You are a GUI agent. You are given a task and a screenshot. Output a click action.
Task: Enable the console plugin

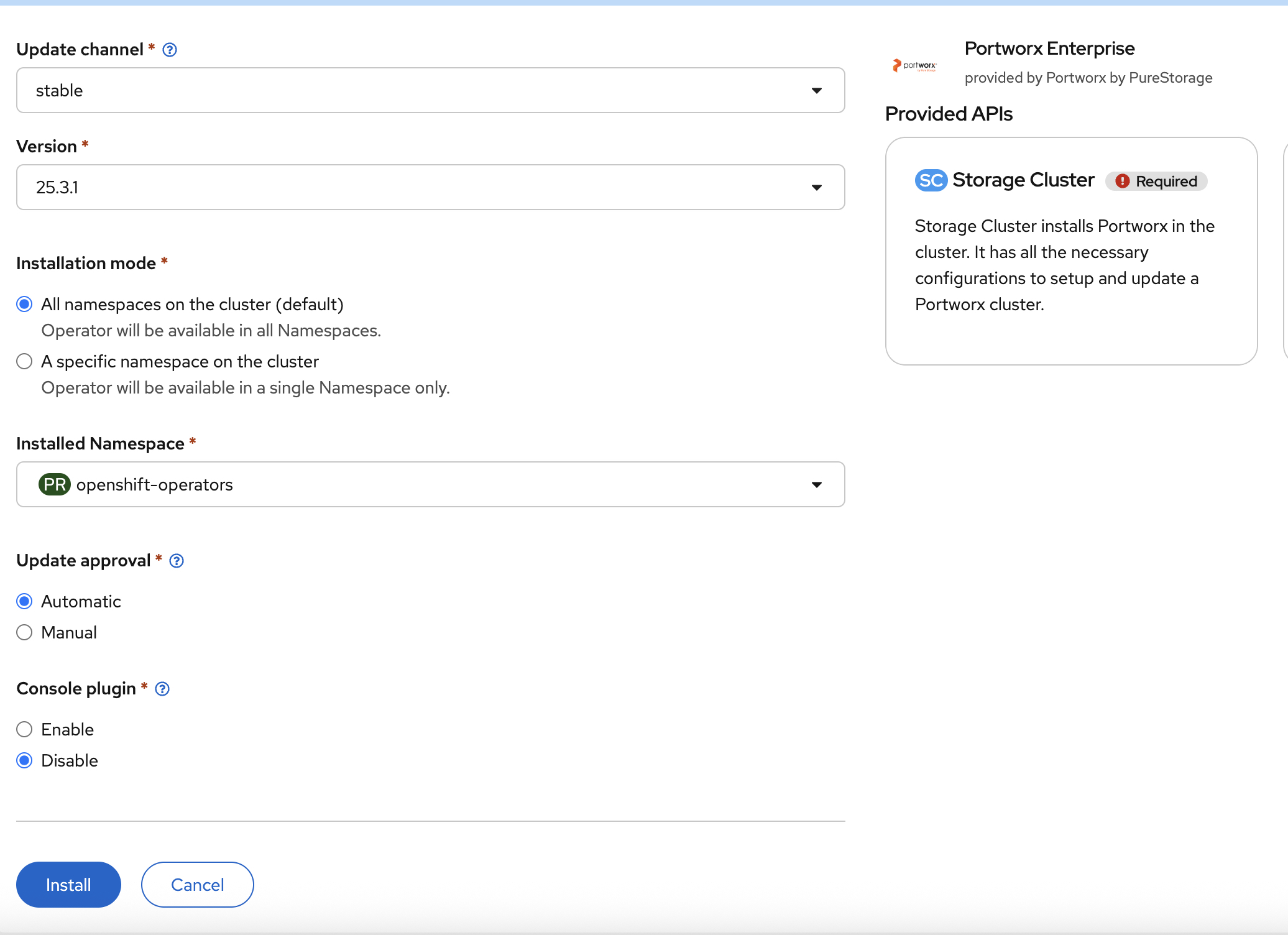pos(24,729)
